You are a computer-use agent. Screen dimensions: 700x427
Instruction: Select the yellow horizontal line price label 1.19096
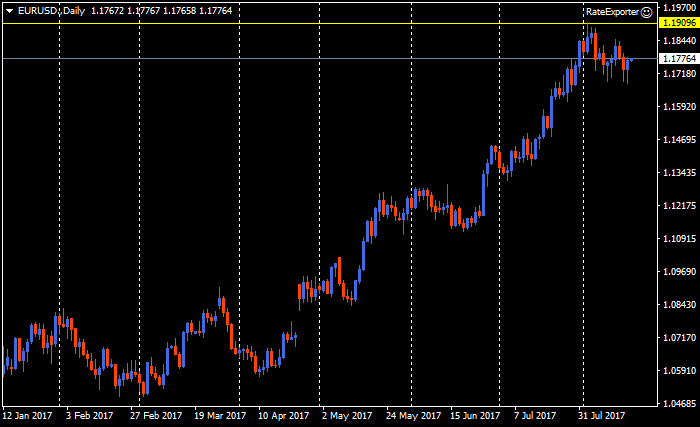(x=679, y=23)
